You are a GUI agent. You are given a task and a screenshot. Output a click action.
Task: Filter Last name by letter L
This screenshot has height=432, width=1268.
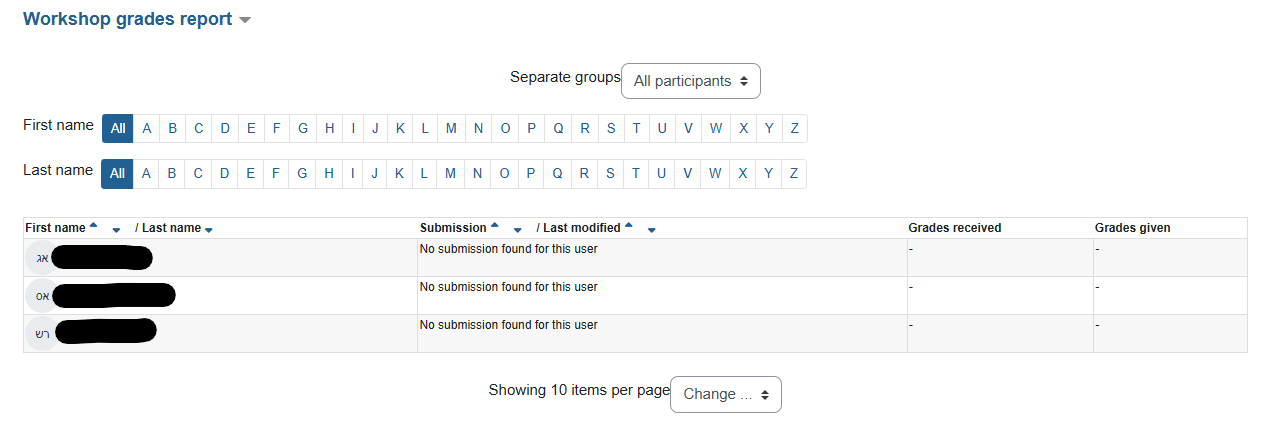click(424, 173)
